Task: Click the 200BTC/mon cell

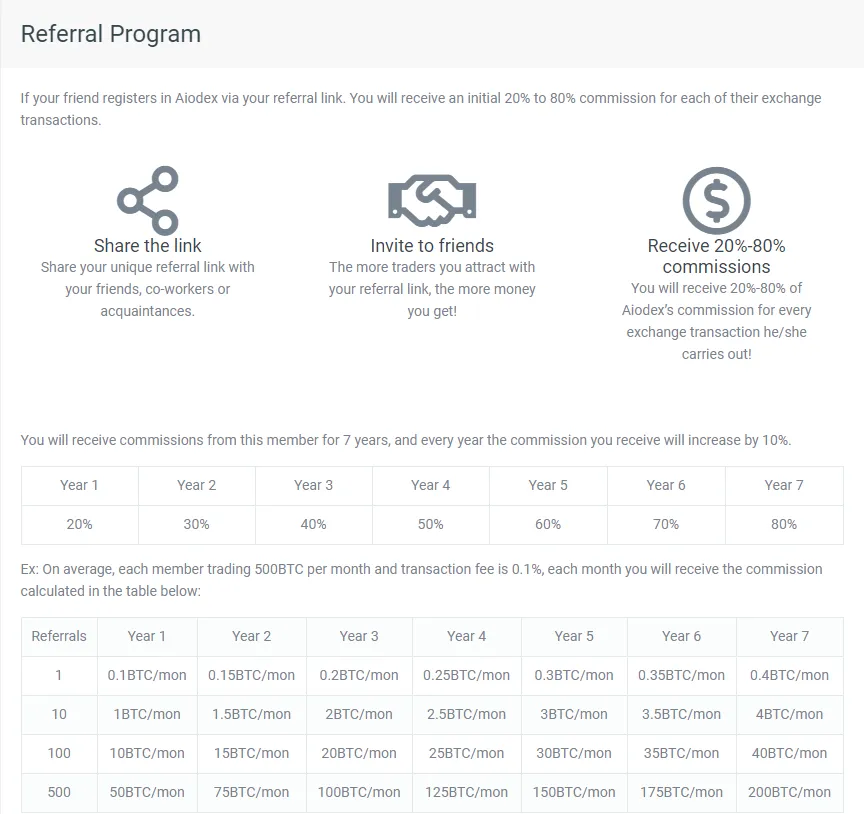Action: click(790, 792)
